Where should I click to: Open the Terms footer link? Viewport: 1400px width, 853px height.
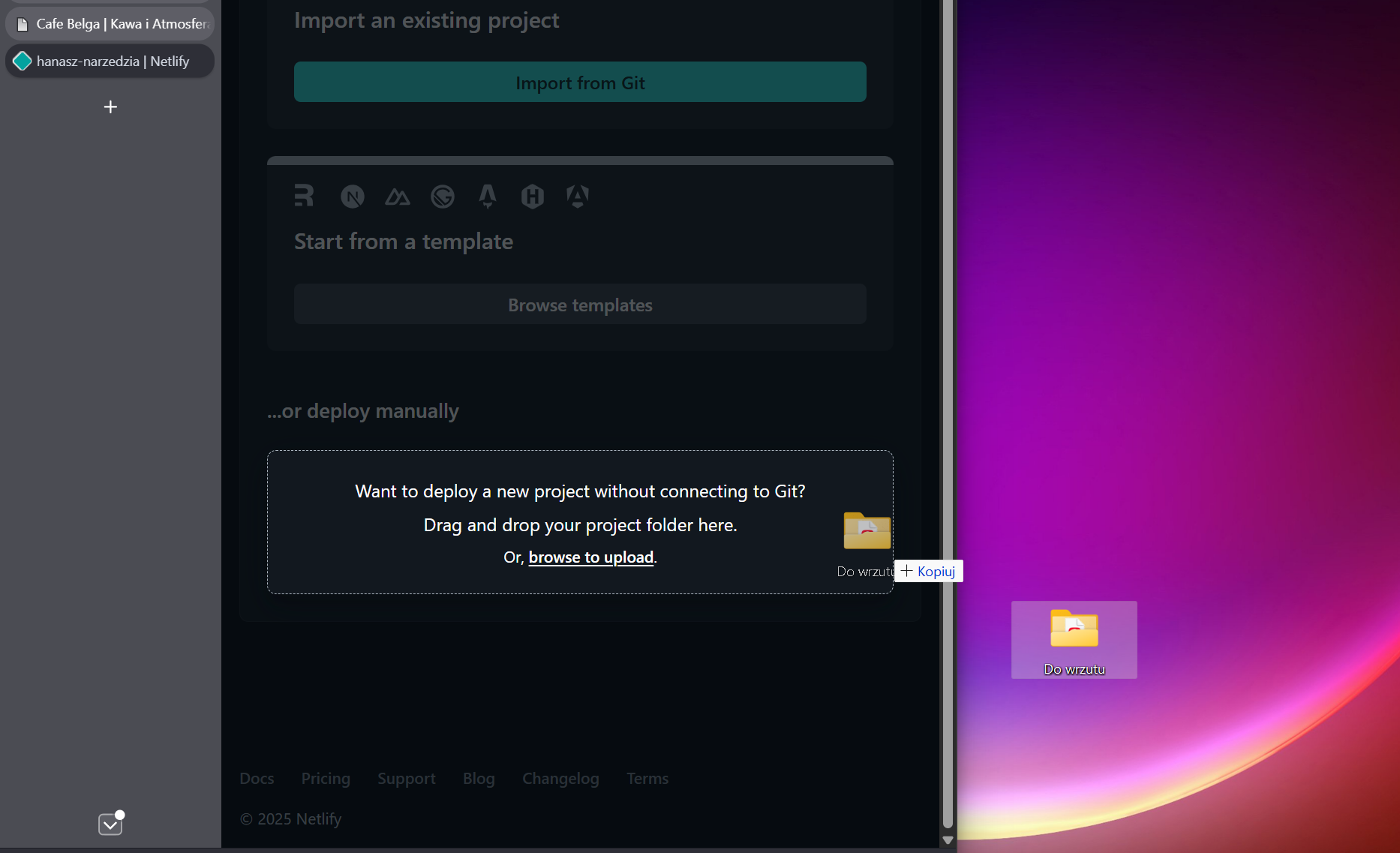[647, 779]
